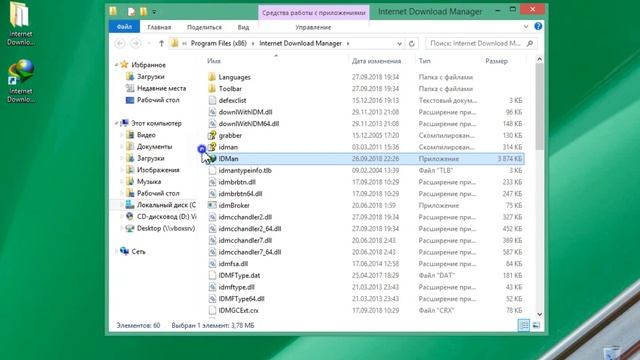Select idmantypeinfo.tlb file icon

coord(212,170)
